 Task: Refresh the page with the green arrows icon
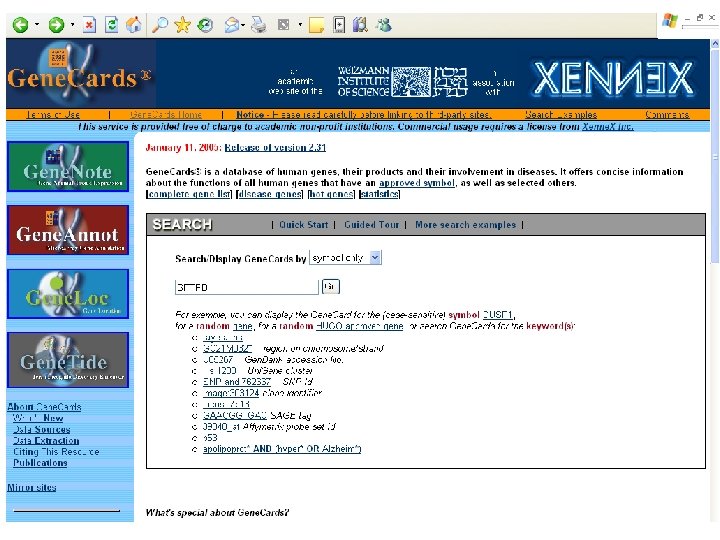pyautogui.click(x=111, y=25)
